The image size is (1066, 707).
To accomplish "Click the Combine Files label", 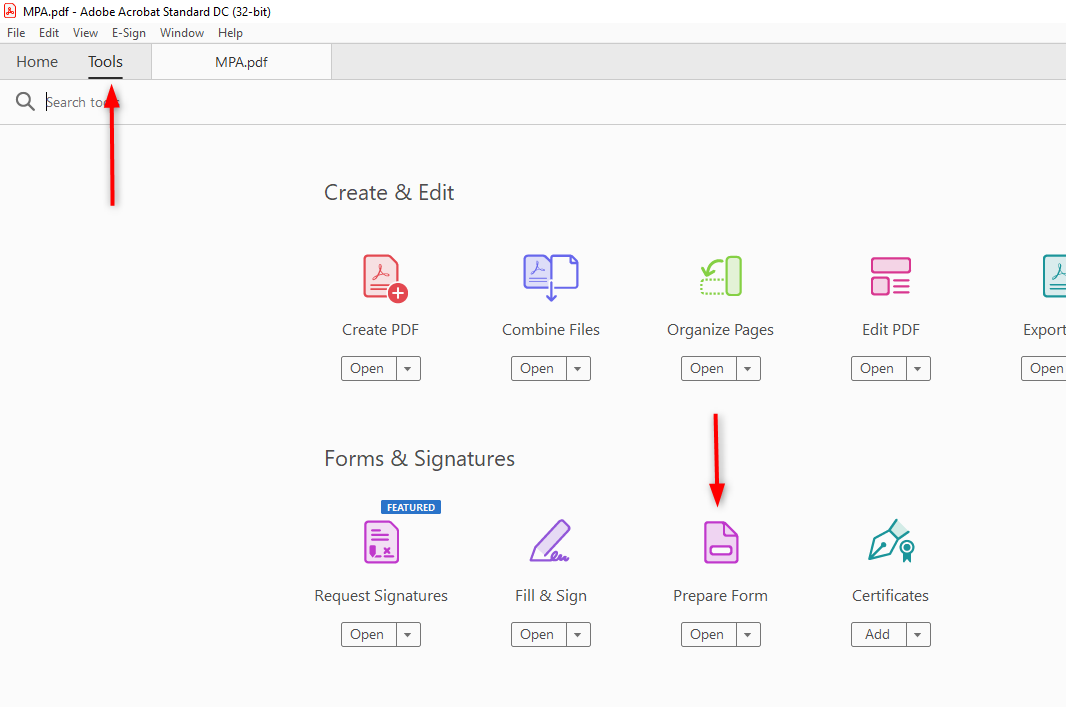I will (x=551, y=330).
